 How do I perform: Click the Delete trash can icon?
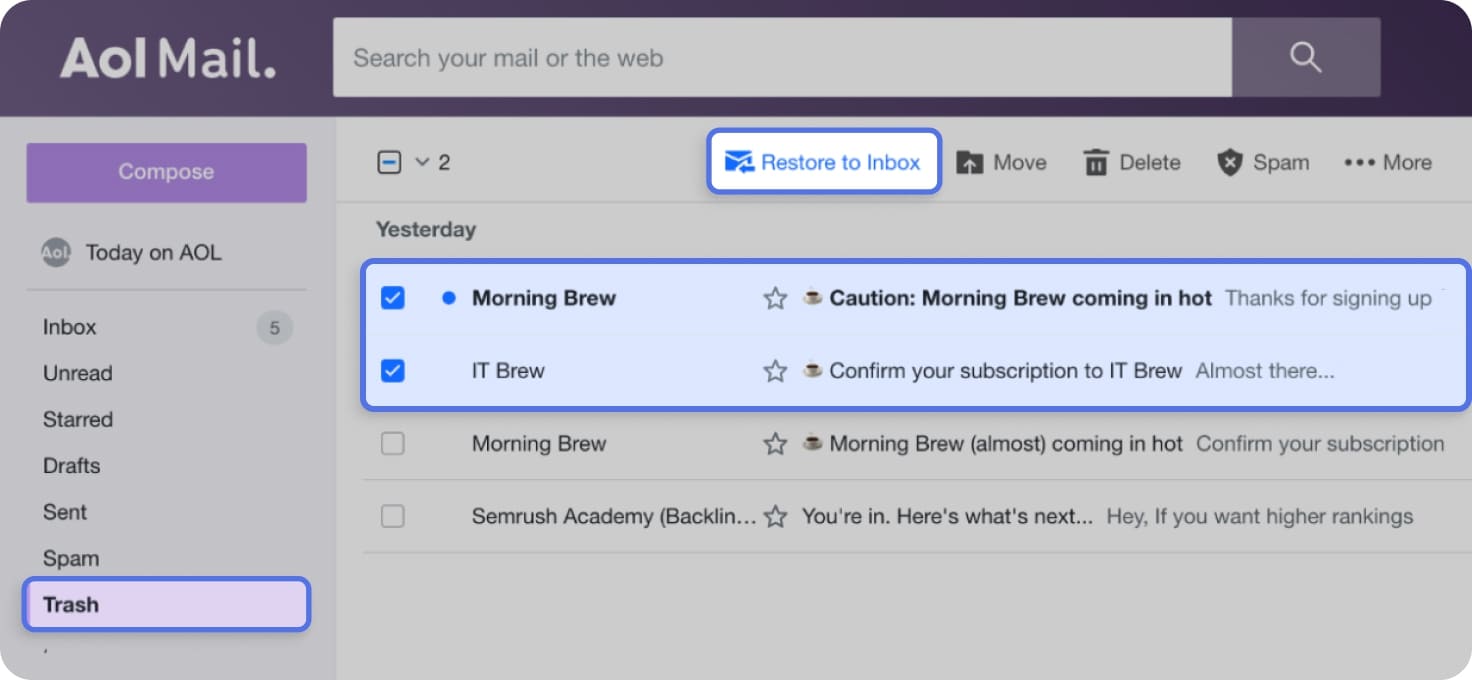(x=1095, y=161)
